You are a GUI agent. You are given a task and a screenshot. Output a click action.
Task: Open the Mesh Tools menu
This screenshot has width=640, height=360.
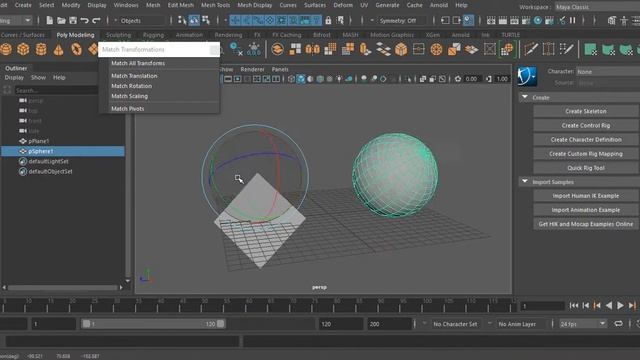(215, 5)
